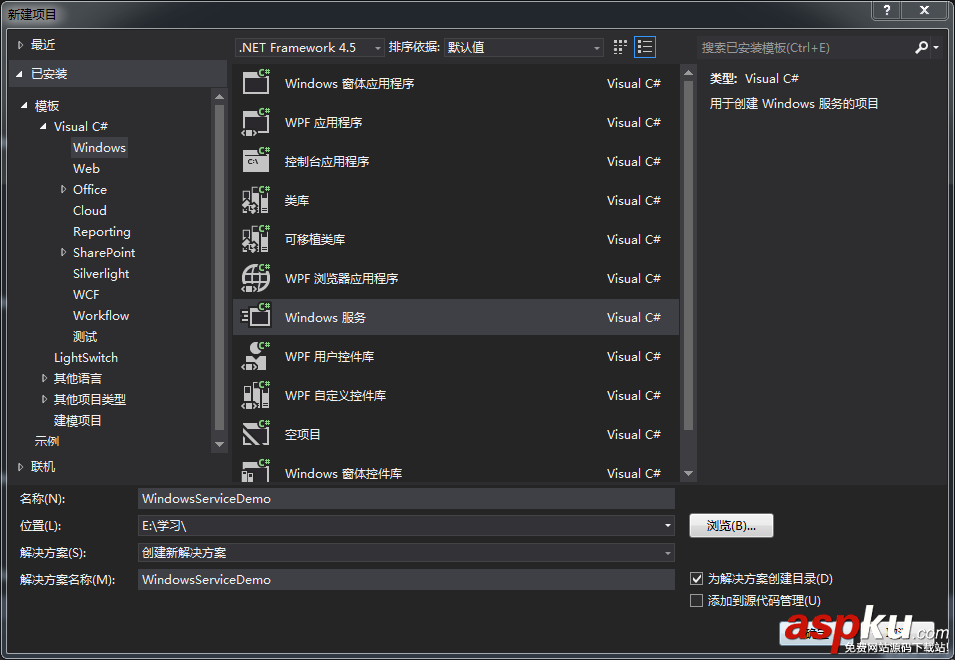Viewport: 955px width, 660px height.
Task: Click the 搜索已安装模板 search box
Action: pos(804,47)
